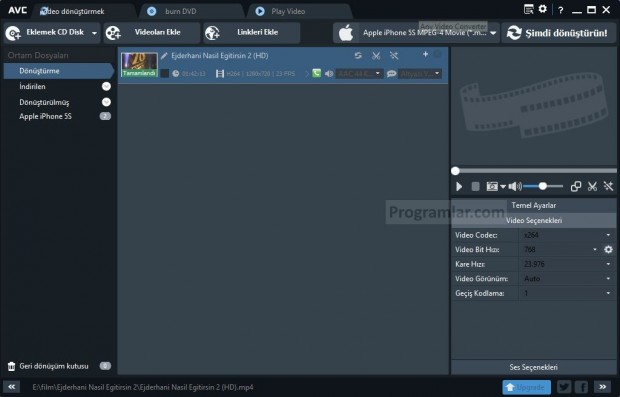Image resolution: width=620 pixels, height=397 pixels.
Task: Open the Altyazı subtitle dropdown
Action: coord(420,74)
